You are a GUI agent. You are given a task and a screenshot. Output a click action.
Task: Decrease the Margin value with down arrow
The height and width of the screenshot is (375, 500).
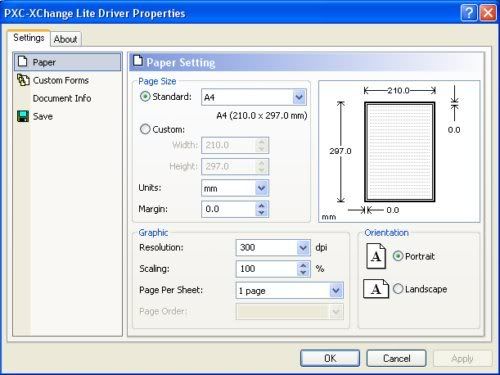(261, 213)
